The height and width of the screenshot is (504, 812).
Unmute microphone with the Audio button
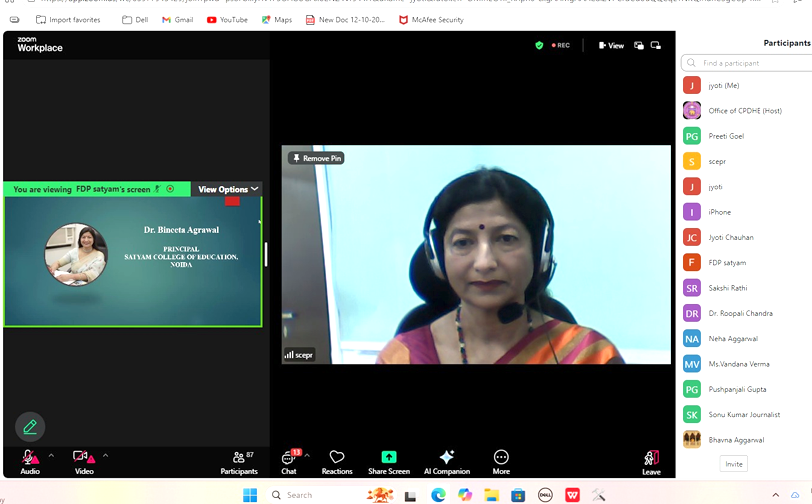(30, 462)
